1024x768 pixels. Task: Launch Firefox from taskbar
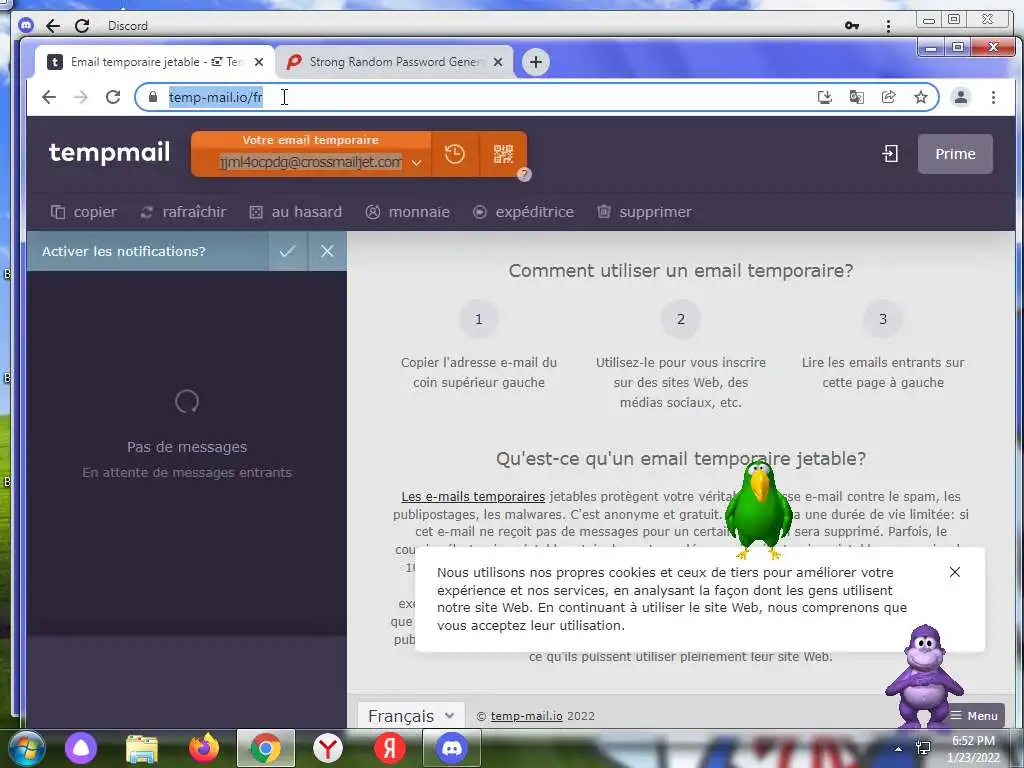[204, 748]
